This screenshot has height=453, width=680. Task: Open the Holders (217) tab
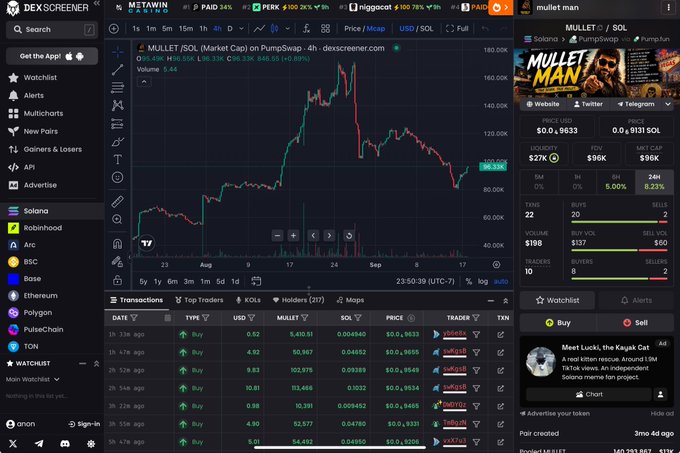(x=298, y=300)
